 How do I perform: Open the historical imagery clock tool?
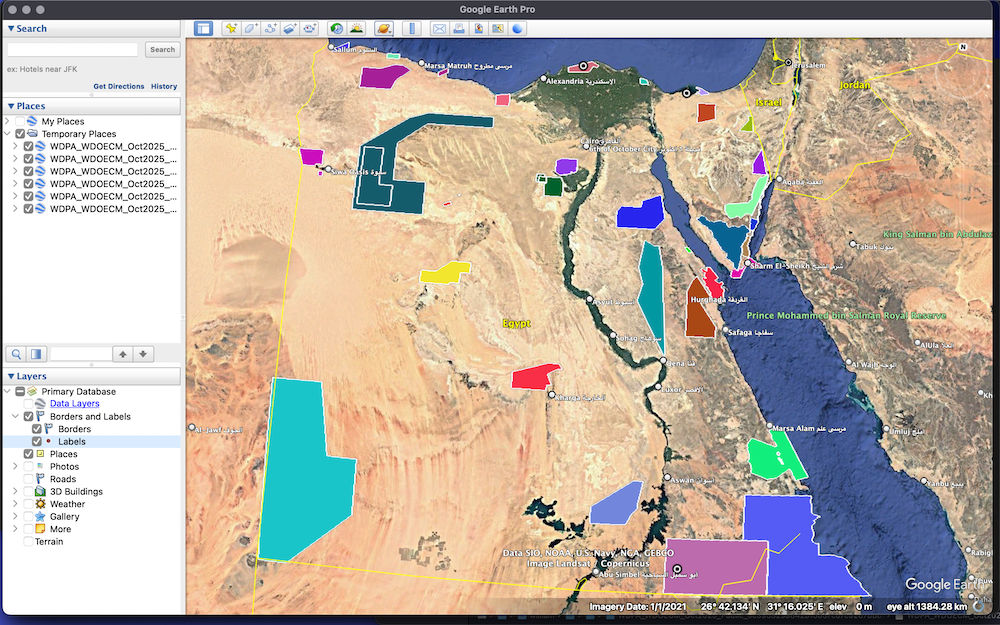[336, 28]
